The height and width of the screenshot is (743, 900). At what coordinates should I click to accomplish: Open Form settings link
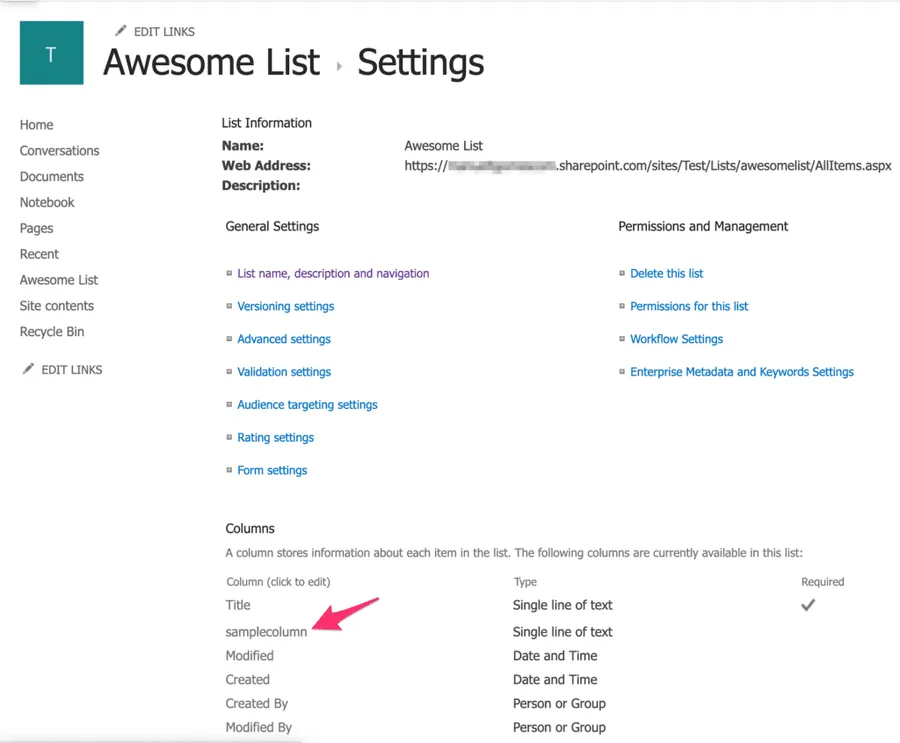coord(272,470)
